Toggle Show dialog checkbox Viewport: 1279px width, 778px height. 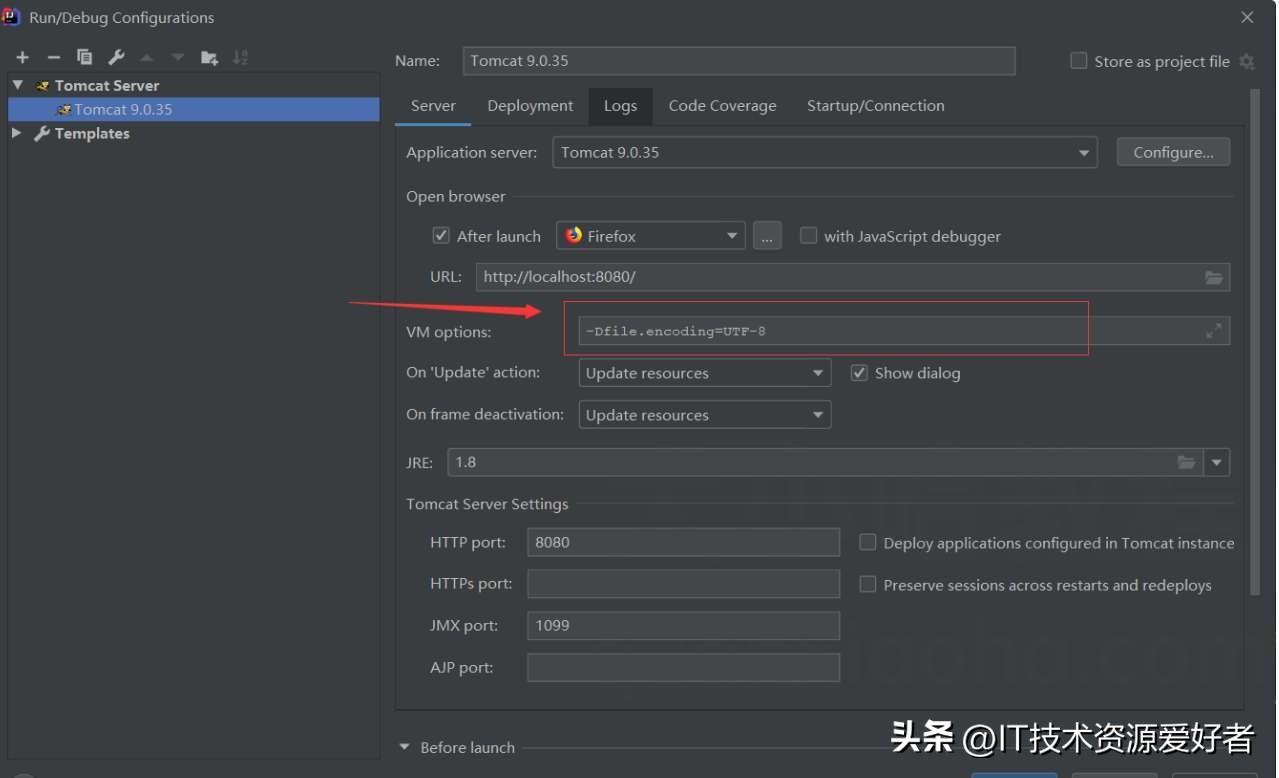[859, 372]
